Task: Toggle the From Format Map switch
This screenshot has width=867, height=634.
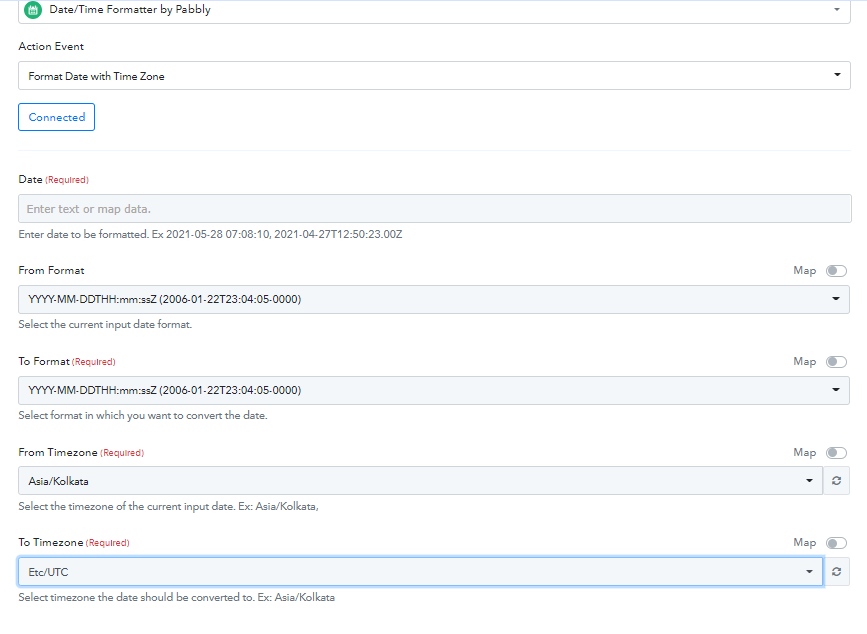Action: (x=836, y=271)
